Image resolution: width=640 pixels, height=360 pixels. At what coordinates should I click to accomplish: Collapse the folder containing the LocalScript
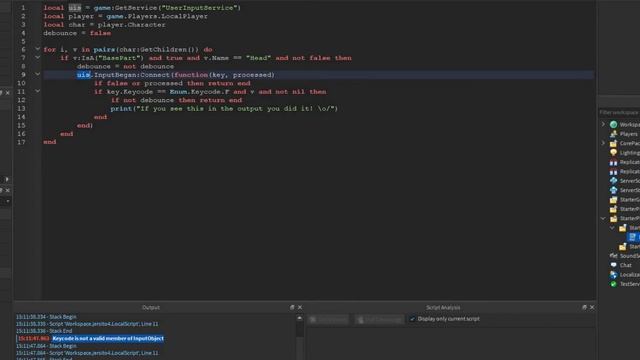click(x=612, y=228)
